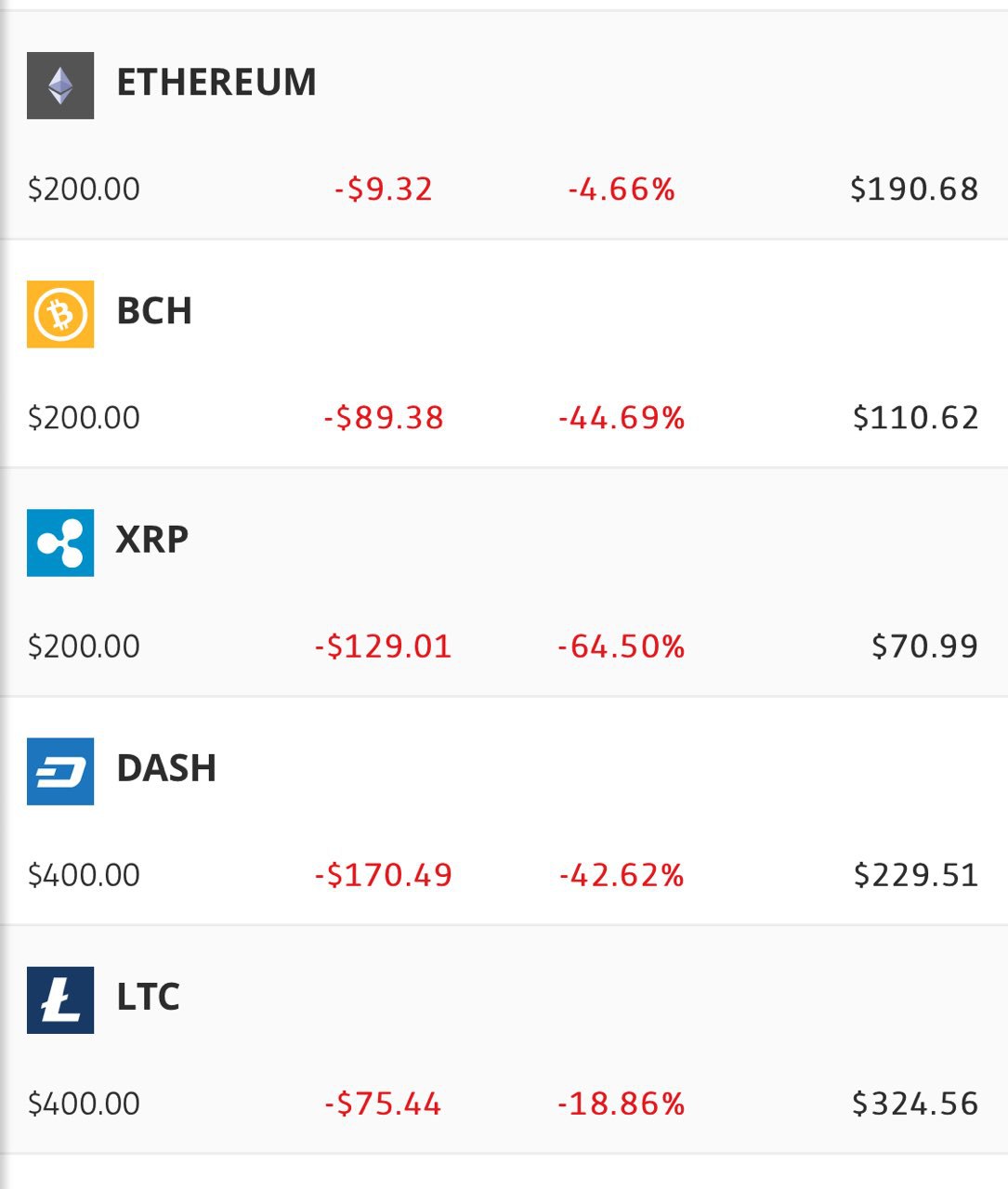Select BCH current value $110.62
The height and width of the screenshot is (1189, 1008).
(916, 418)
